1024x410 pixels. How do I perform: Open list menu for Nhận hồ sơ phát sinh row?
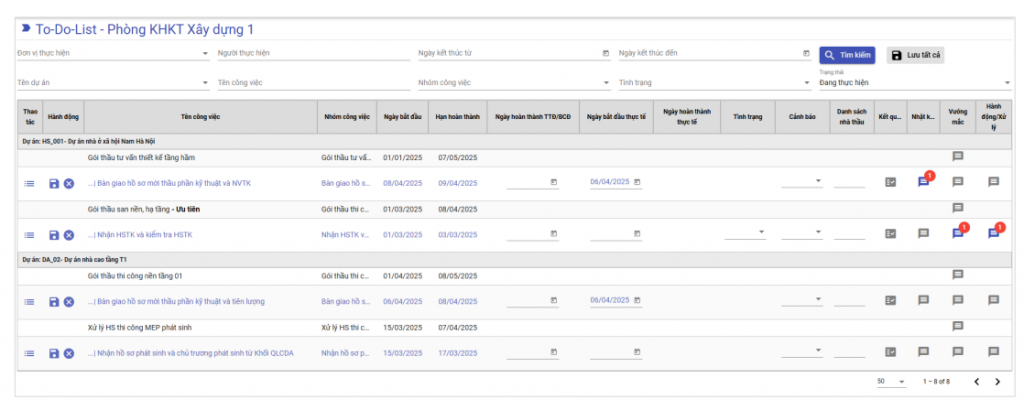coord(29,353)
